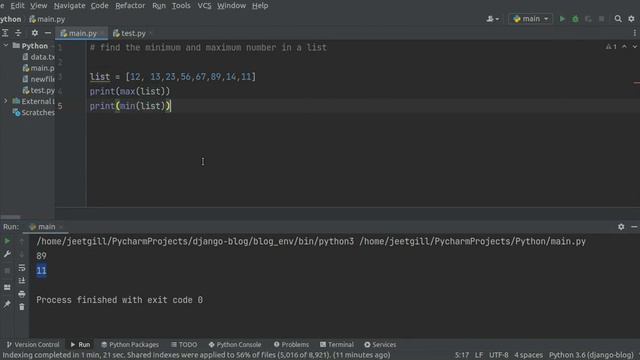Open Run panel settings gear
Viewport: 640px width, 360px height.
[621, 227]
